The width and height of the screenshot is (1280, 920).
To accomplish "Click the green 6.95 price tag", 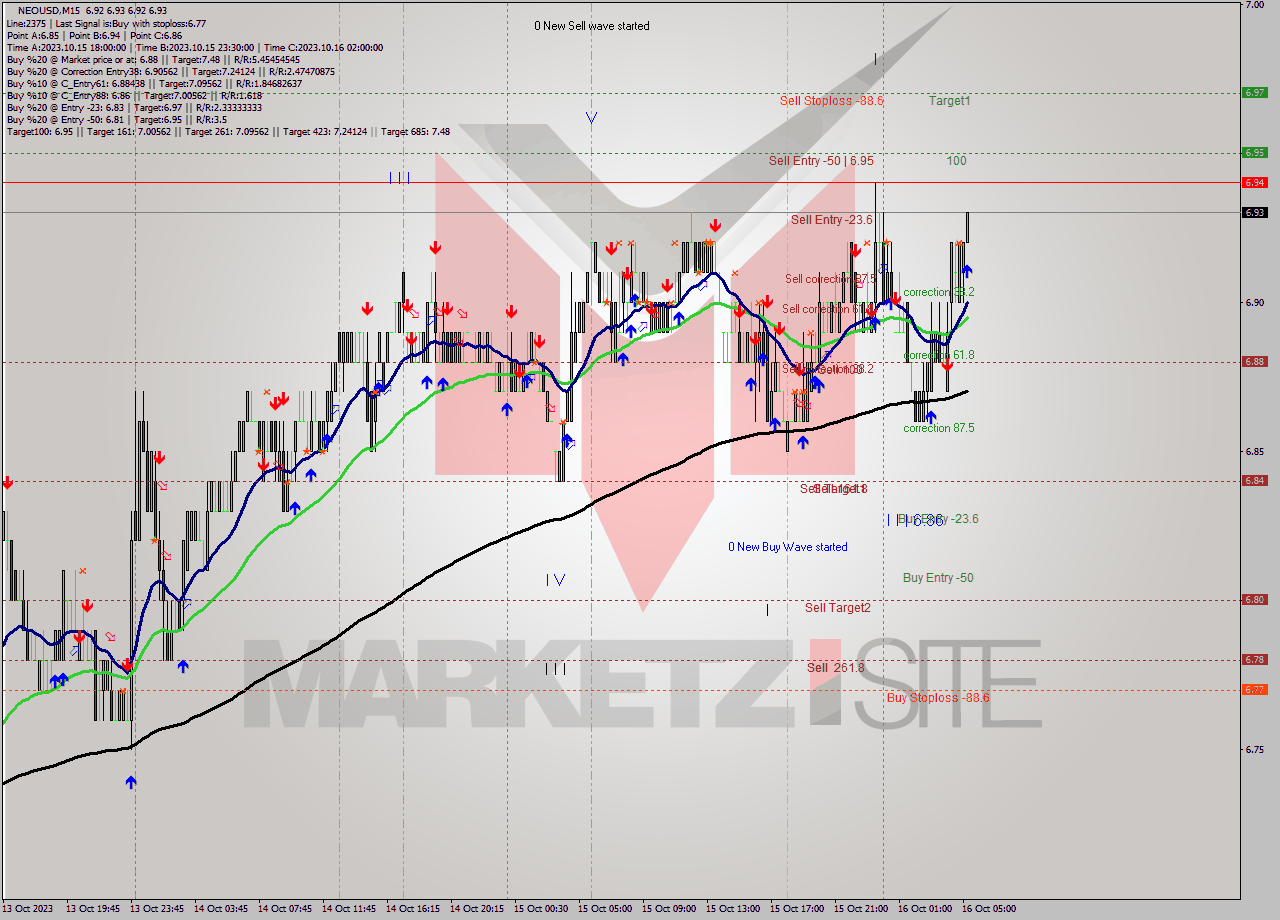I will pos(1255,152).
